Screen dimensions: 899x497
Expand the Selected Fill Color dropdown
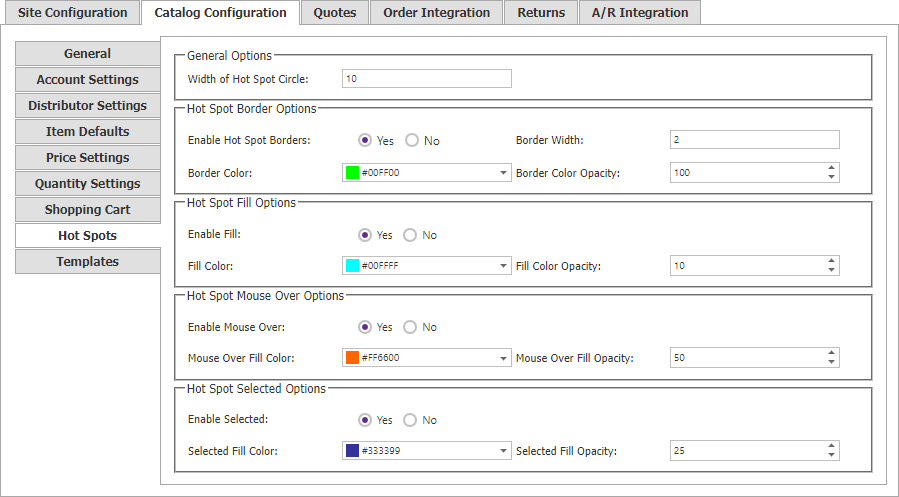click(503, 451)
